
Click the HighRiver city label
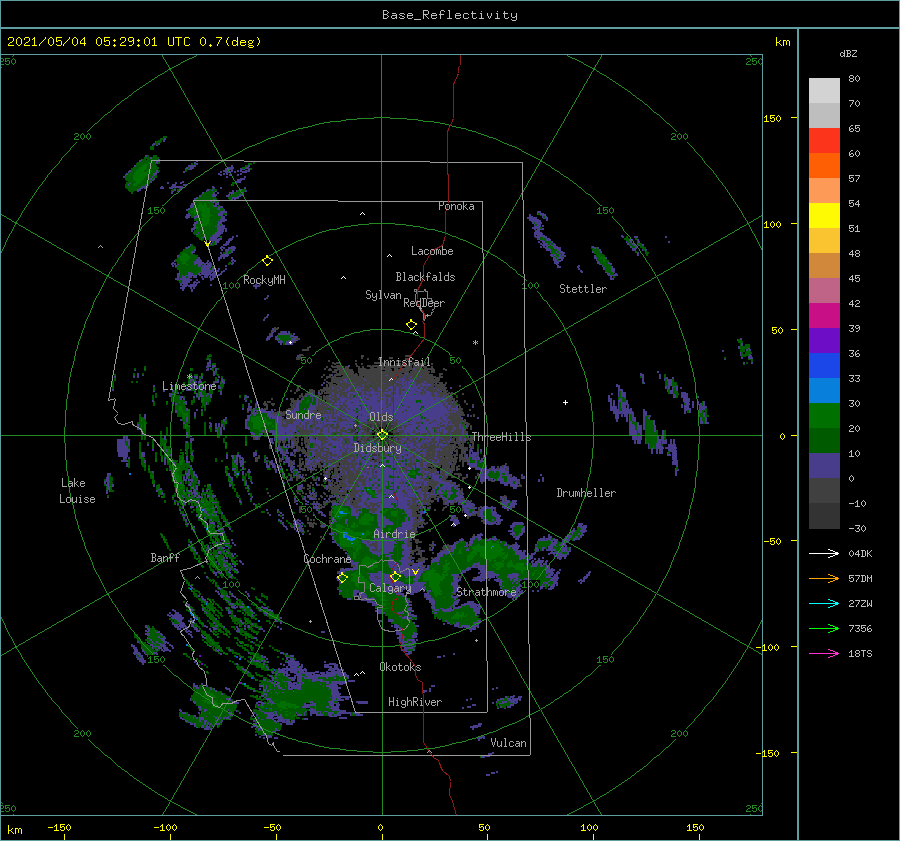[415, 702]
